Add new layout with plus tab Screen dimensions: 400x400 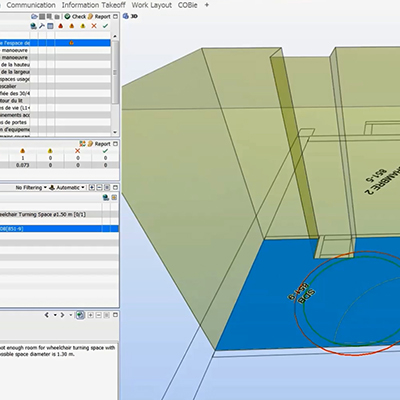click(207, 5)
